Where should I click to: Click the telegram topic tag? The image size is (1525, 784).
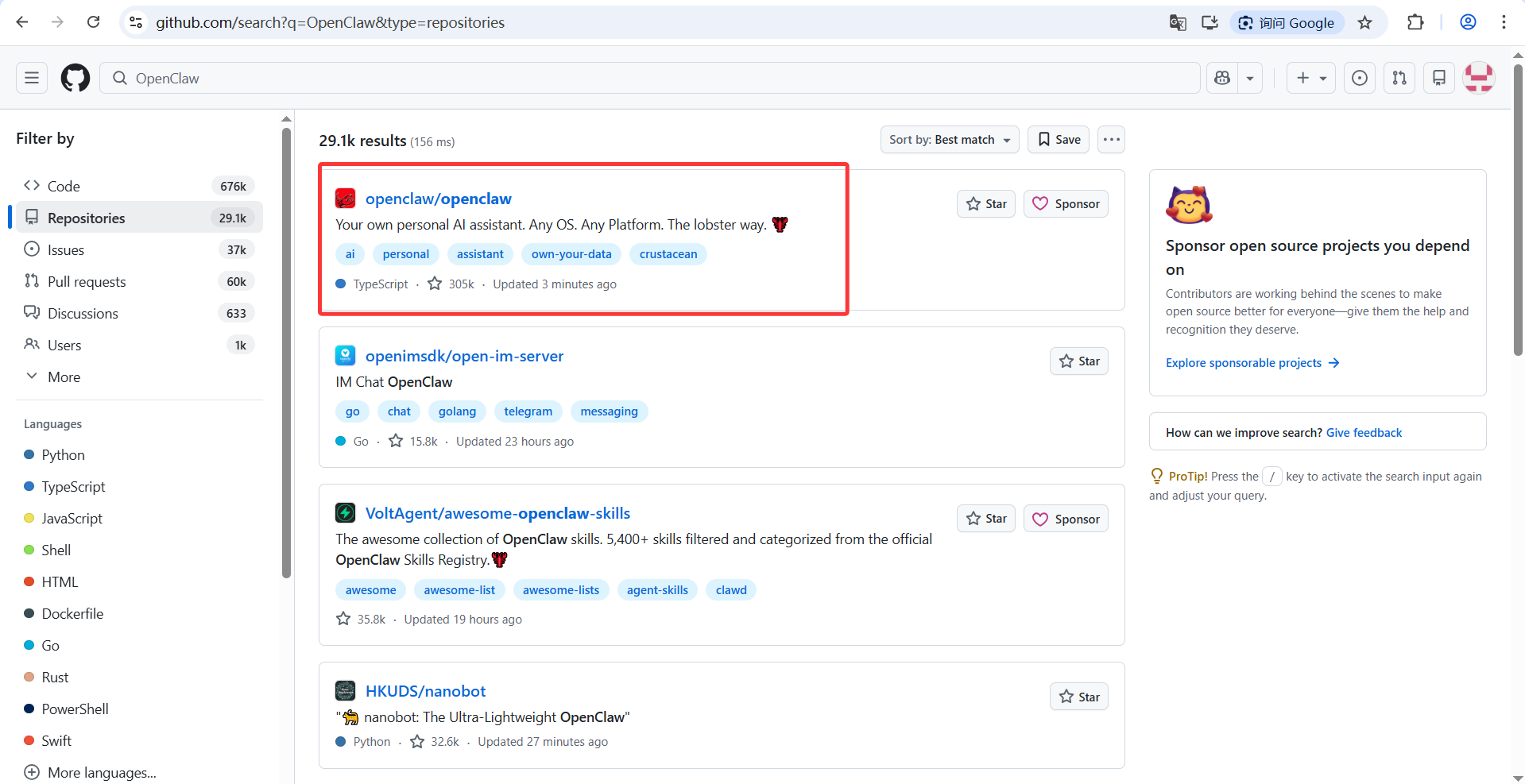pyautogui.click(x=528, y=411)
